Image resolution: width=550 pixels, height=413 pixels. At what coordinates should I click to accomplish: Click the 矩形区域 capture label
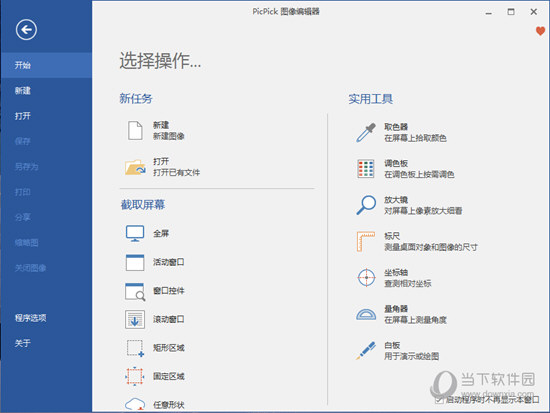coord(169,348)
